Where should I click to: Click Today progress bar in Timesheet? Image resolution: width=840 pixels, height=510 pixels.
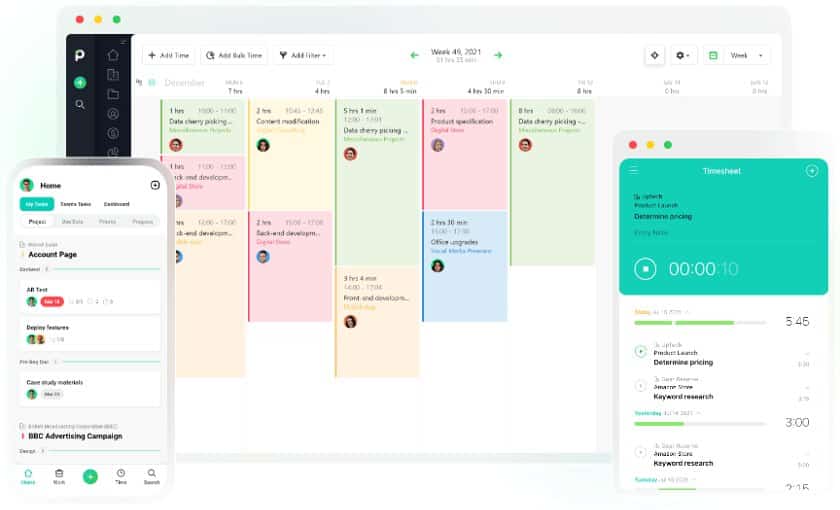point(700,323)
